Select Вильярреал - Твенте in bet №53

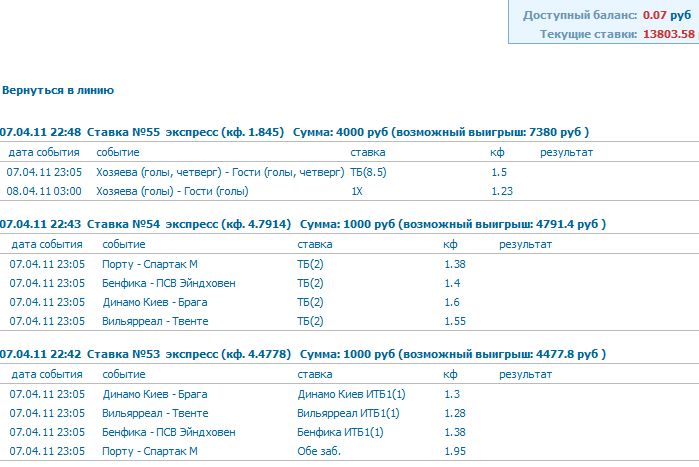point(155,414)
